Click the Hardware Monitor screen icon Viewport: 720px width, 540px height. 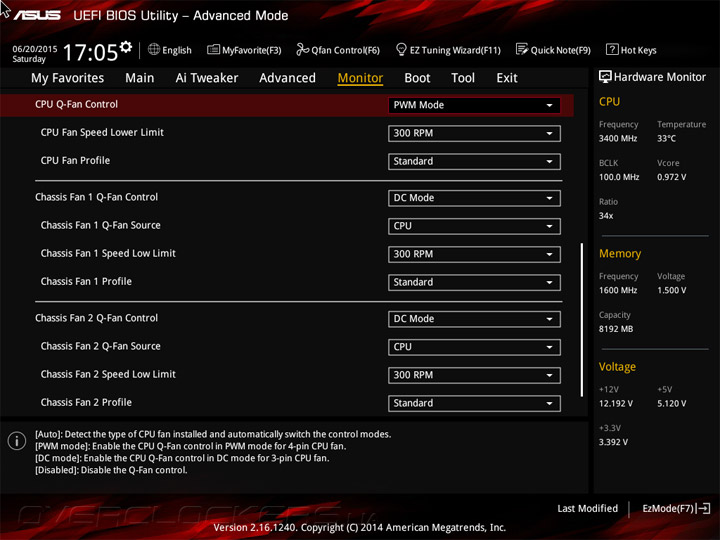[x=605, y=77]
